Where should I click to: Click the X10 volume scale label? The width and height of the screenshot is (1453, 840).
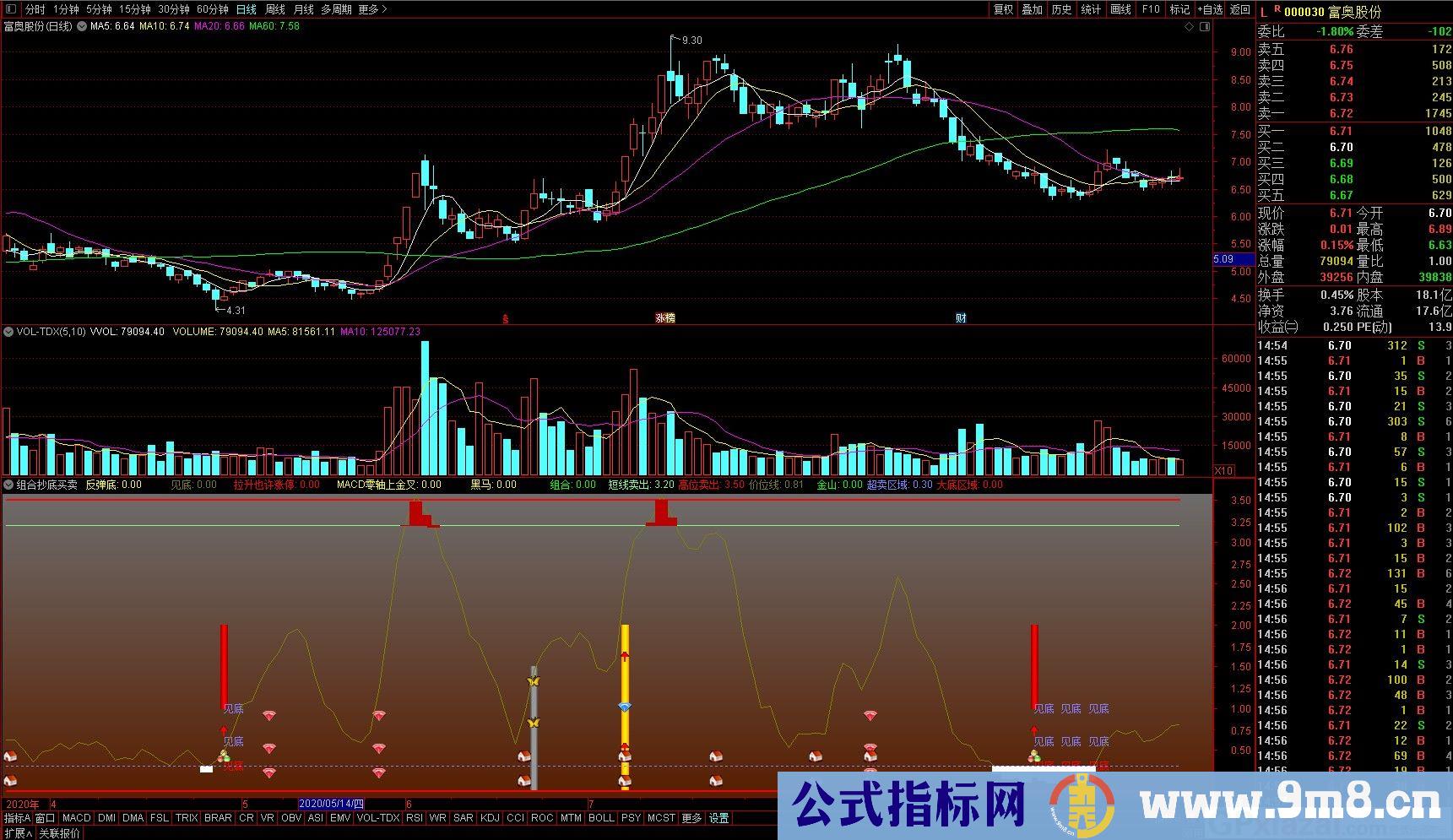(1223, 470)
